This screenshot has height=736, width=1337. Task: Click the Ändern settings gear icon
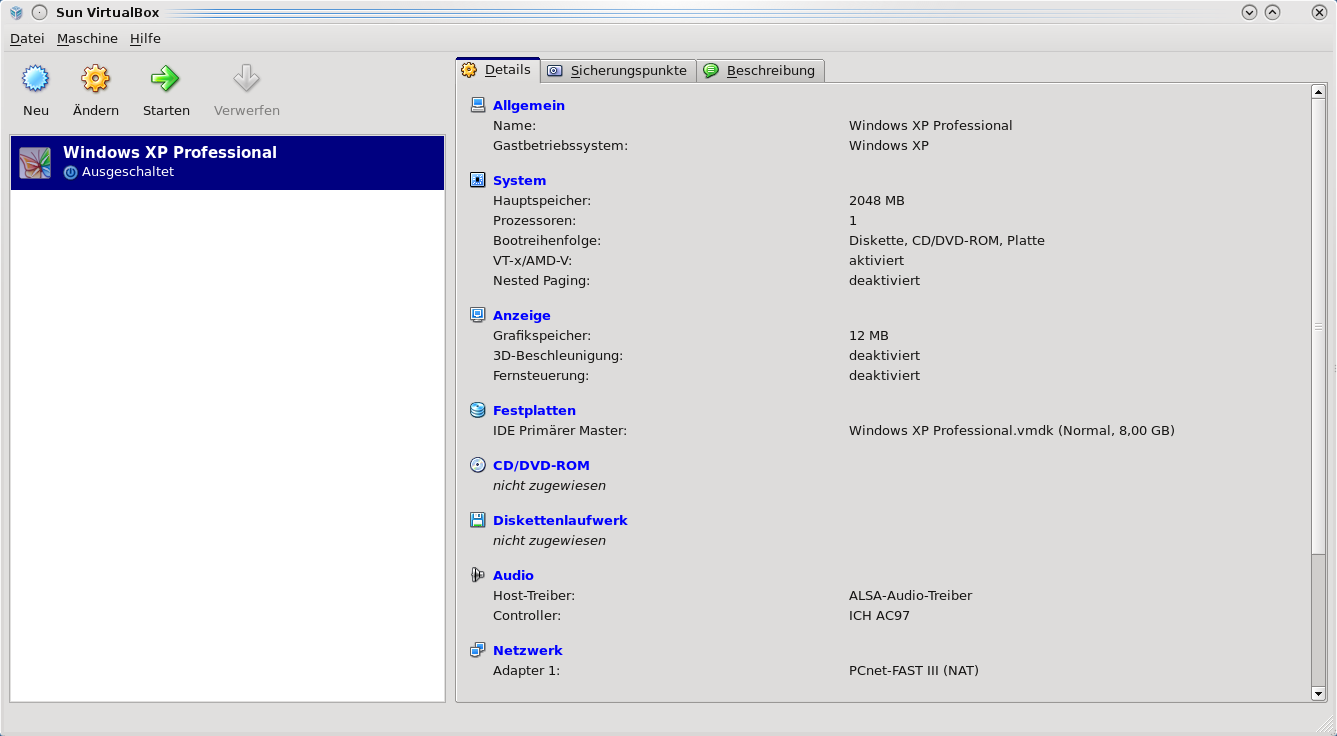96,78
